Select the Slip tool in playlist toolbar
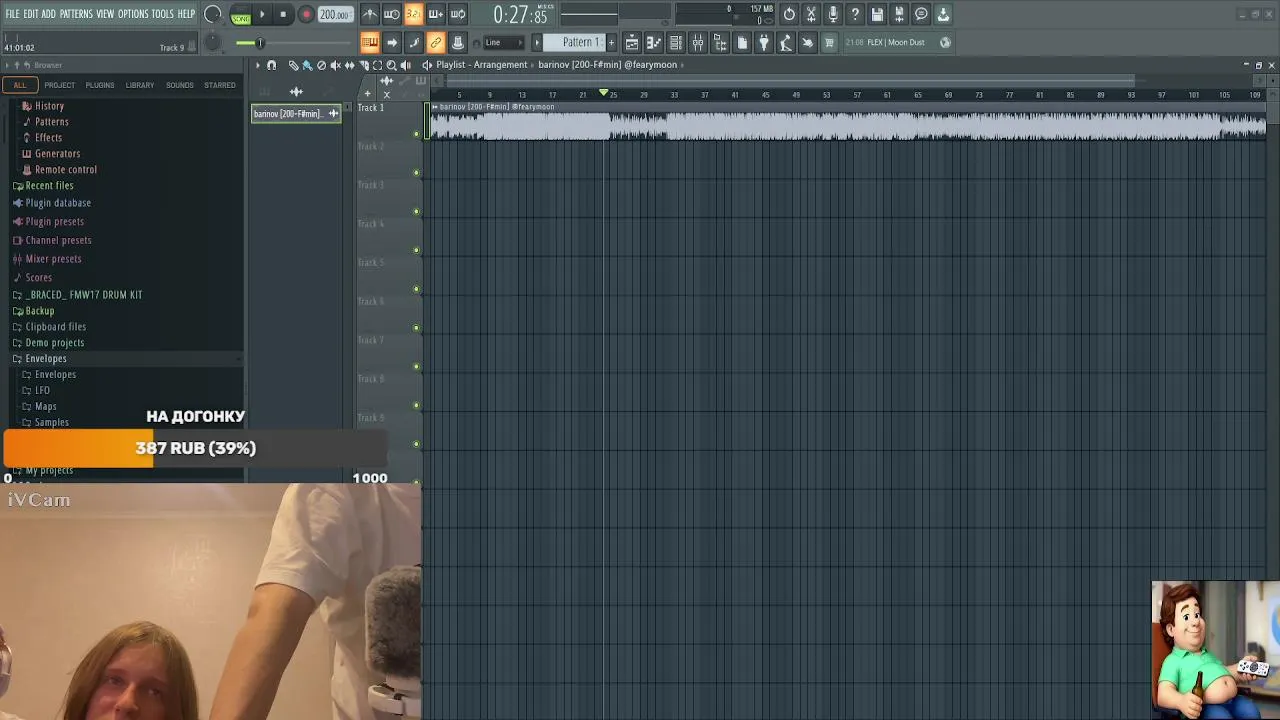The image size is (1280, 720). 349,65
